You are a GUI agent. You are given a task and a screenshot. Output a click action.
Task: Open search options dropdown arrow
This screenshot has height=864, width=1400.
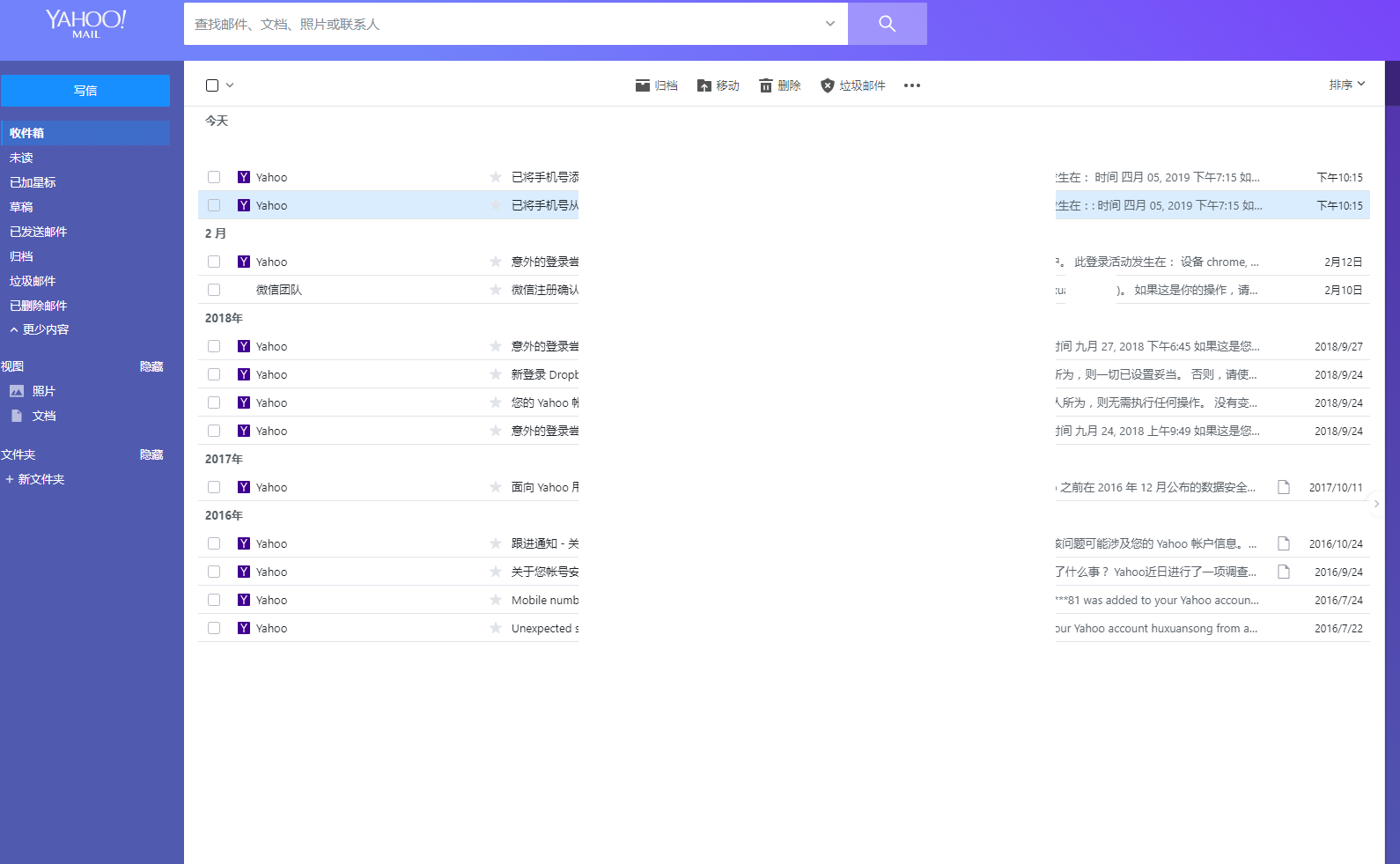829,24
